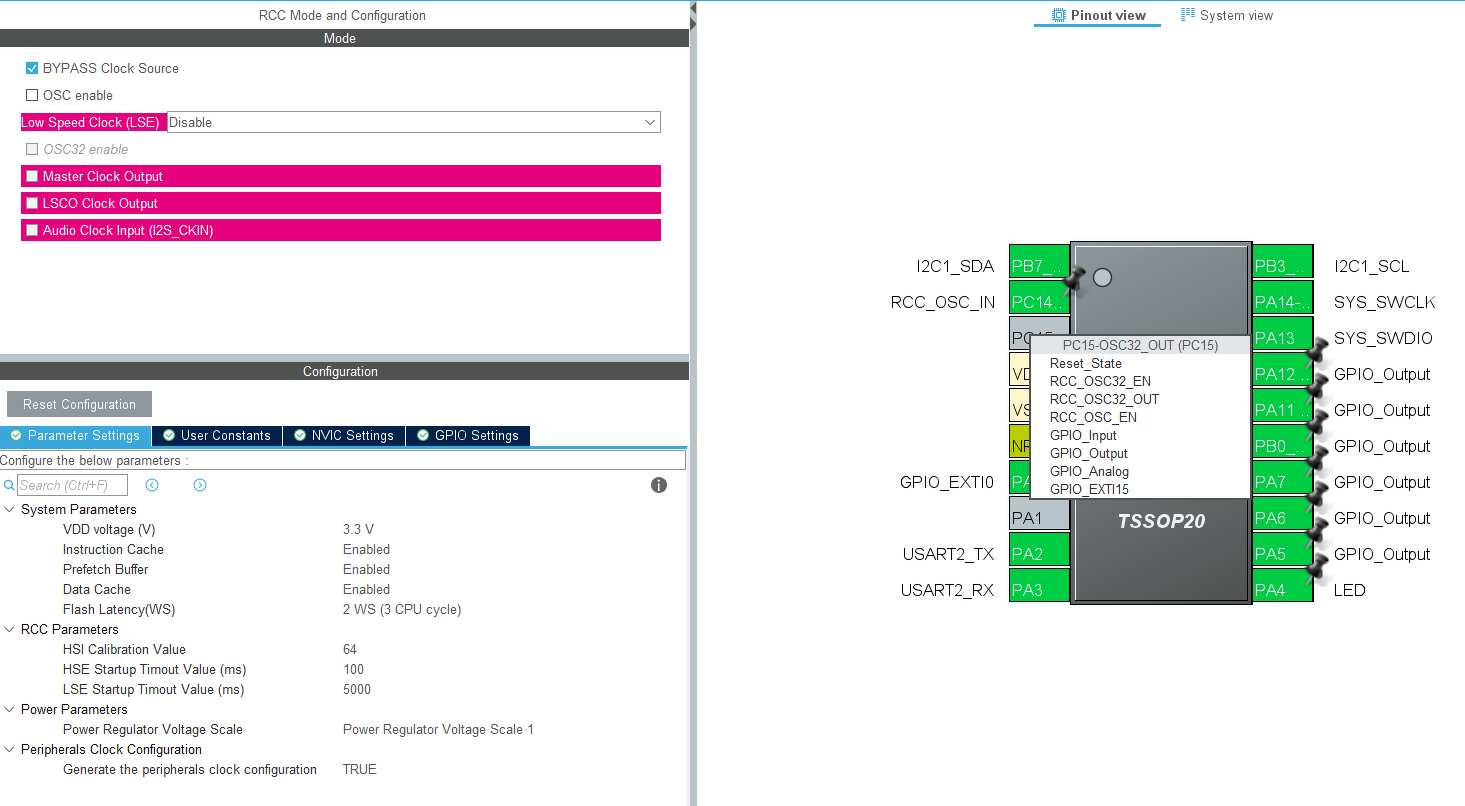Choose Reset_State in the PC15 menu
The height and width of the screenshot is (806, 1465).
click(x=1086, y=363)
